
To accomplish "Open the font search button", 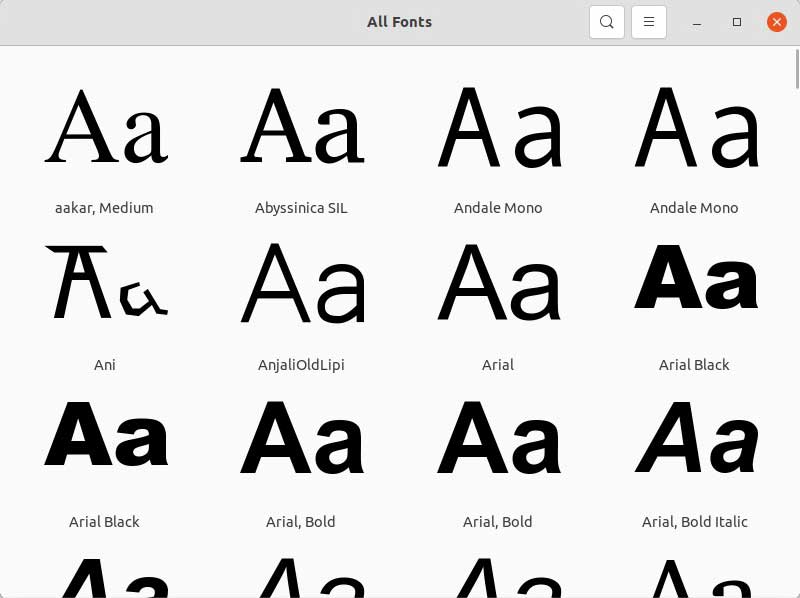I will coord(607,22).
